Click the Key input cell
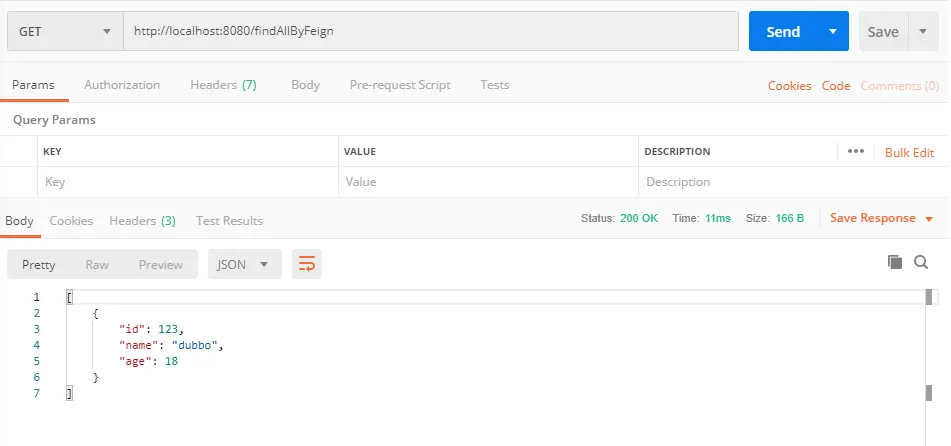Screen dimensions: 951x446 188,182
